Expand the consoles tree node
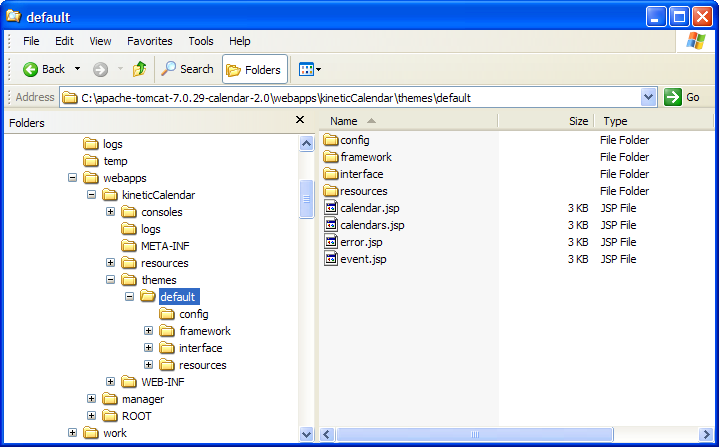This screenshot has height=447, width=719. click(111, 211)
